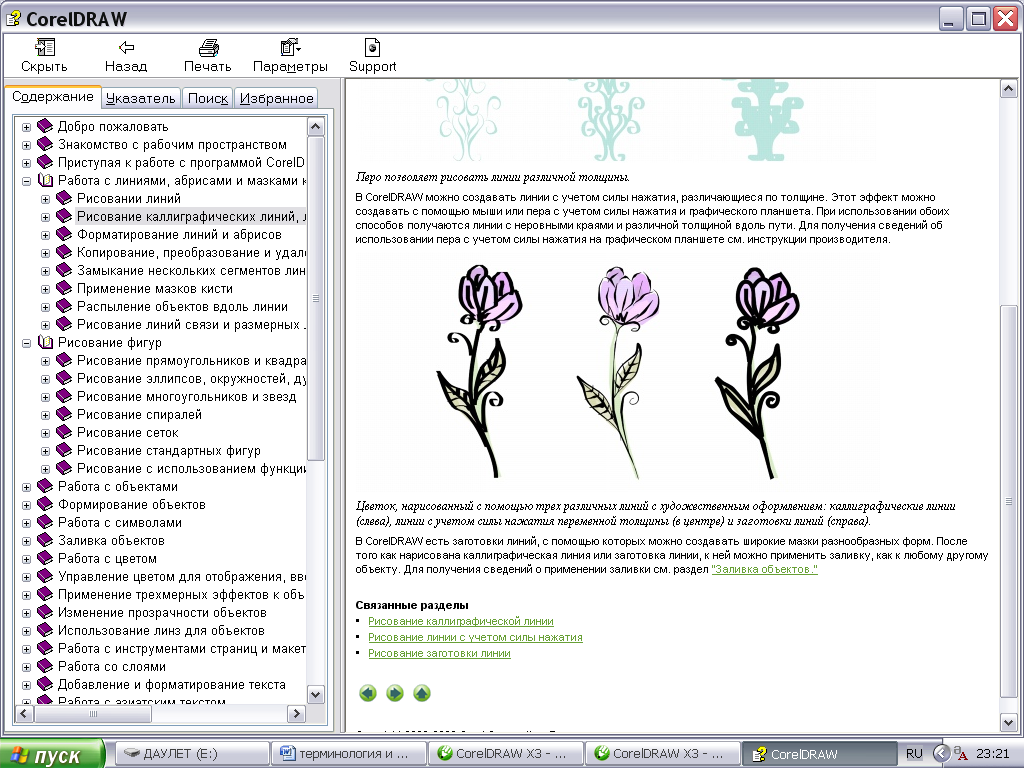Go back with the Назад arrow icon

click(x=126, y=48)
